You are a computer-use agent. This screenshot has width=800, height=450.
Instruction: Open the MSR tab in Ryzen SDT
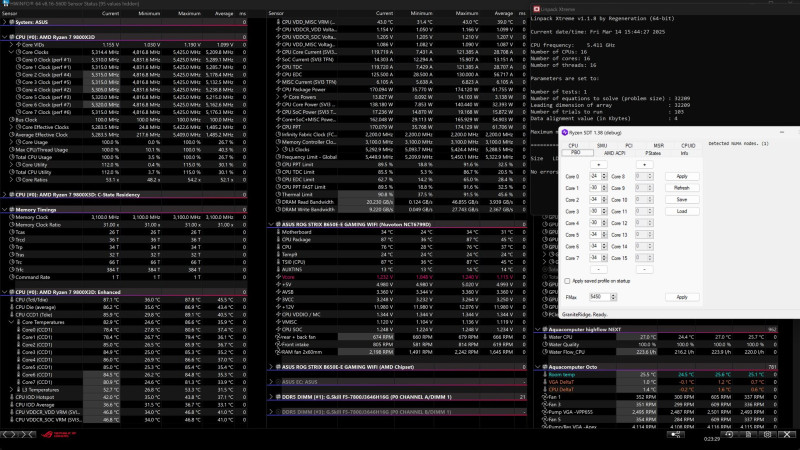pyautogui.click(x=659, y=146)
